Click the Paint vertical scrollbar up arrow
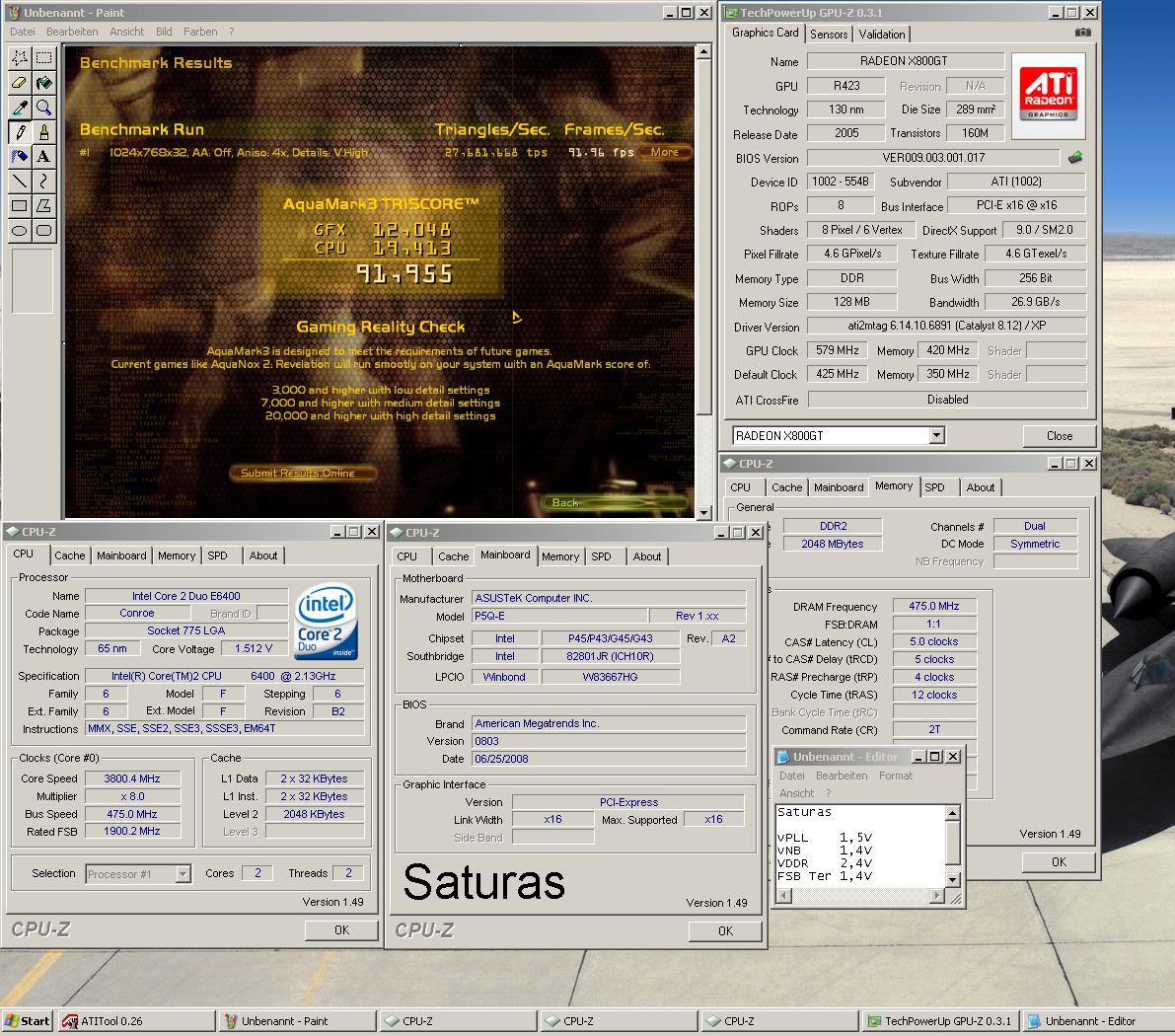This screenshot has height=1036, width=1175. pyautogui.click(x=703, y=51)
